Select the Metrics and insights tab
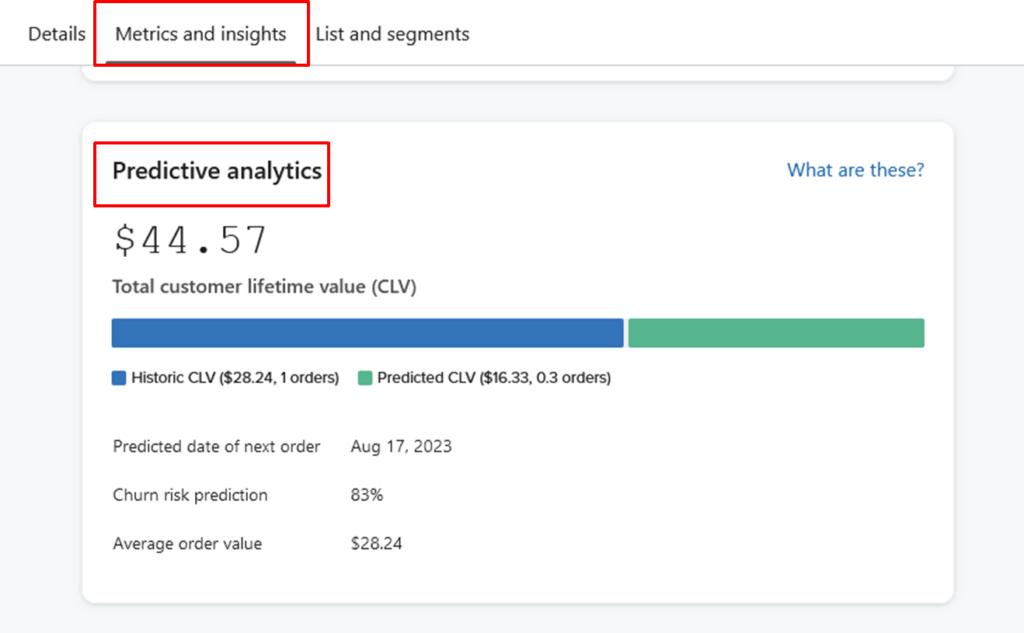The image size is (1024, 633). [x=201, y=34]
